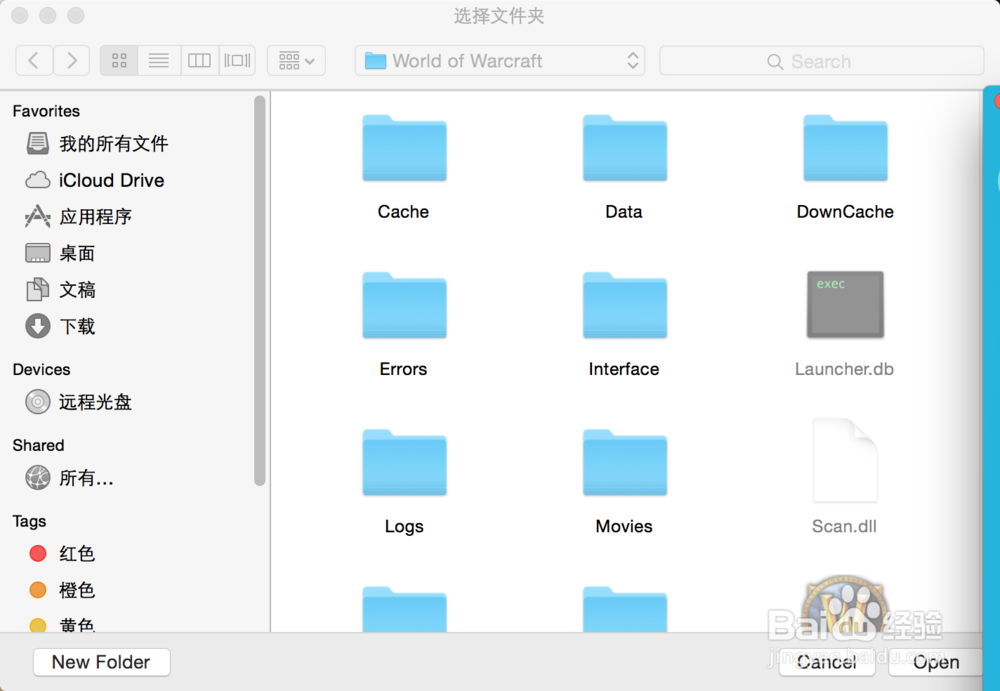Click the Devices section header
1000x691 pixels.
41,369
